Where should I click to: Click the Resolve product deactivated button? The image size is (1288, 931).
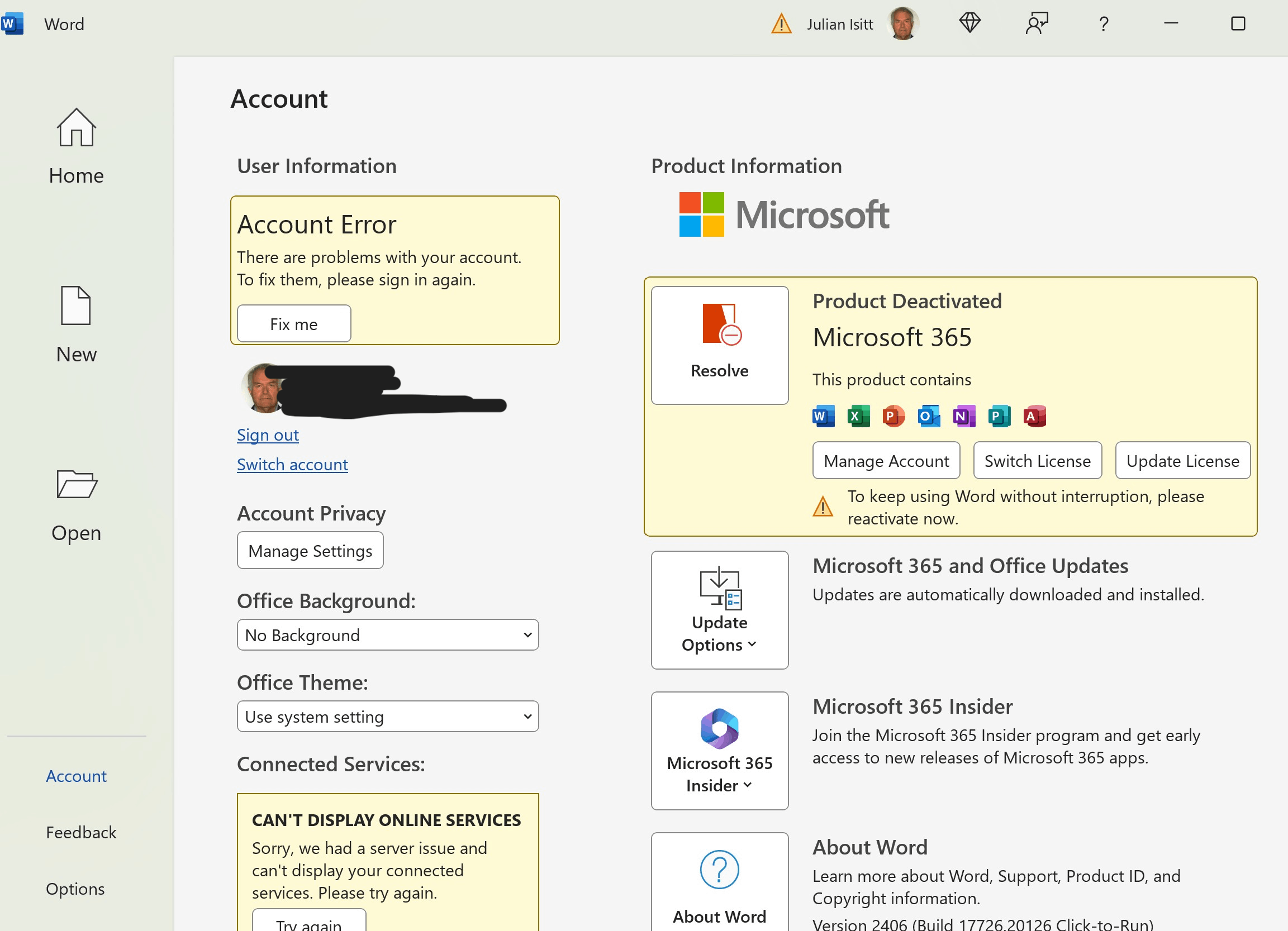(720, 345)
